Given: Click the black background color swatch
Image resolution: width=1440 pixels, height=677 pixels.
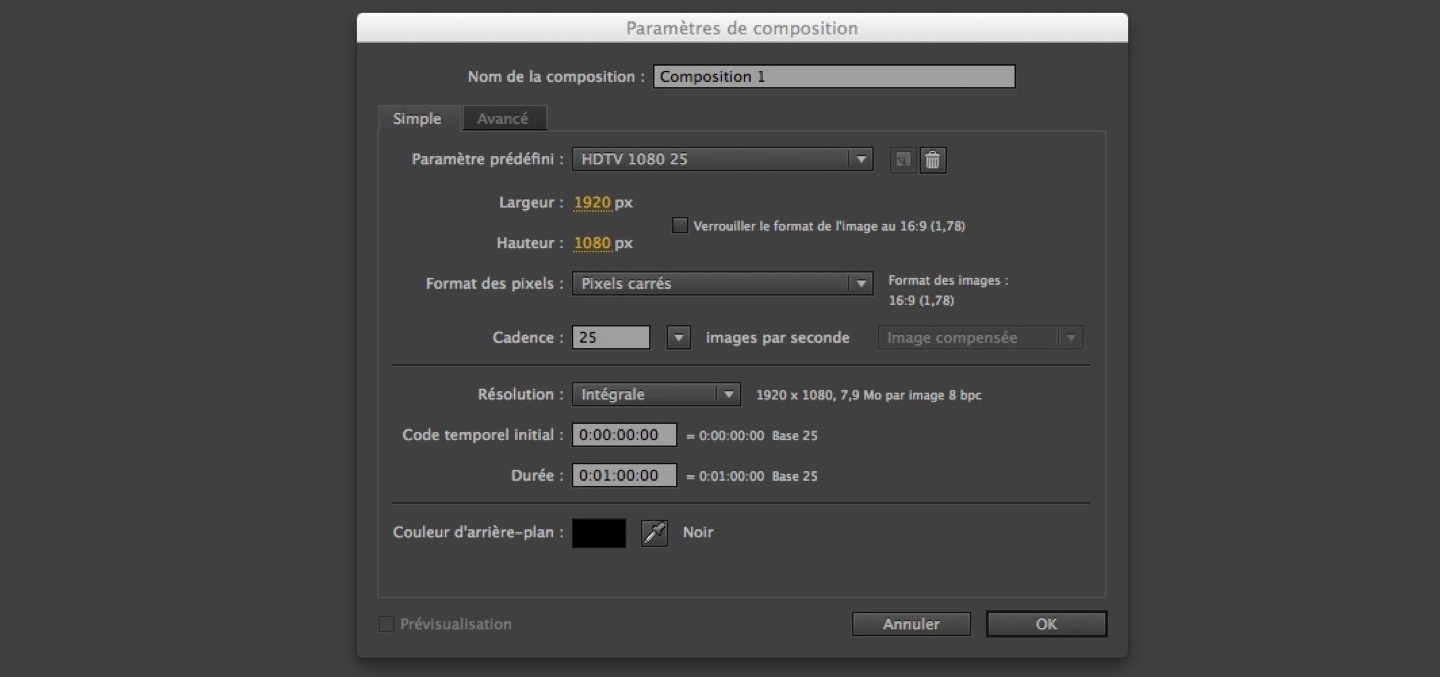Looking at the screenshot, I should pos(598,532).
